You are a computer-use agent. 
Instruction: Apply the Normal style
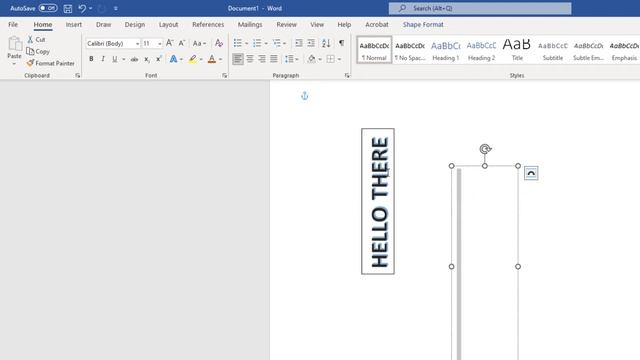[374, 50]
